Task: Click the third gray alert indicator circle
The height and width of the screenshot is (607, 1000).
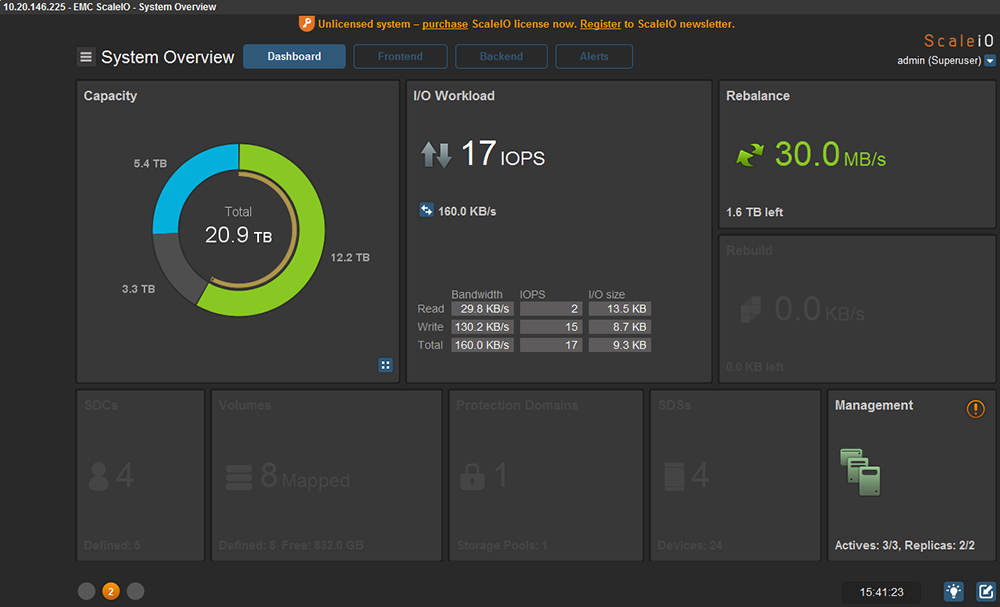Action: click(135, 591)
